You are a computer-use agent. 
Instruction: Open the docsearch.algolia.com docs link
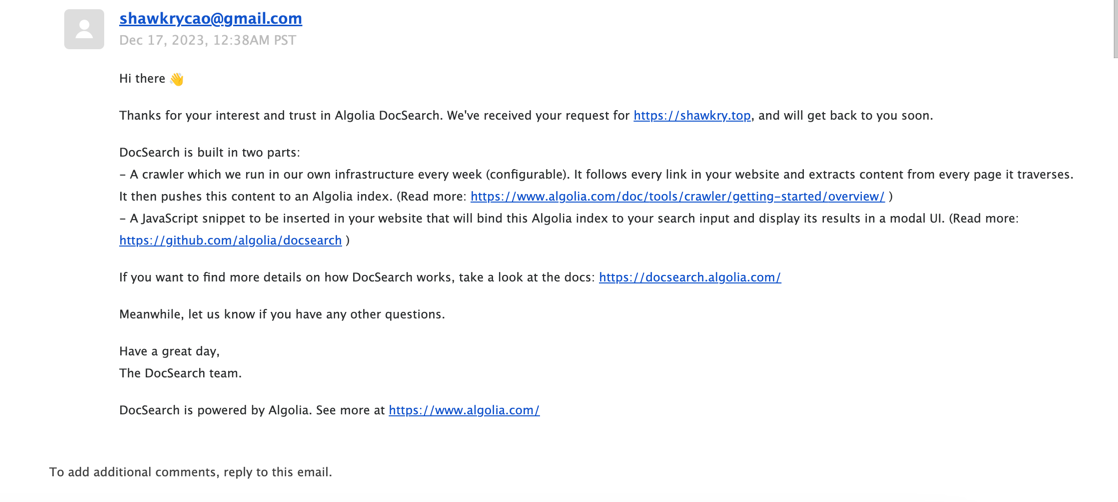tap(690, 277)
